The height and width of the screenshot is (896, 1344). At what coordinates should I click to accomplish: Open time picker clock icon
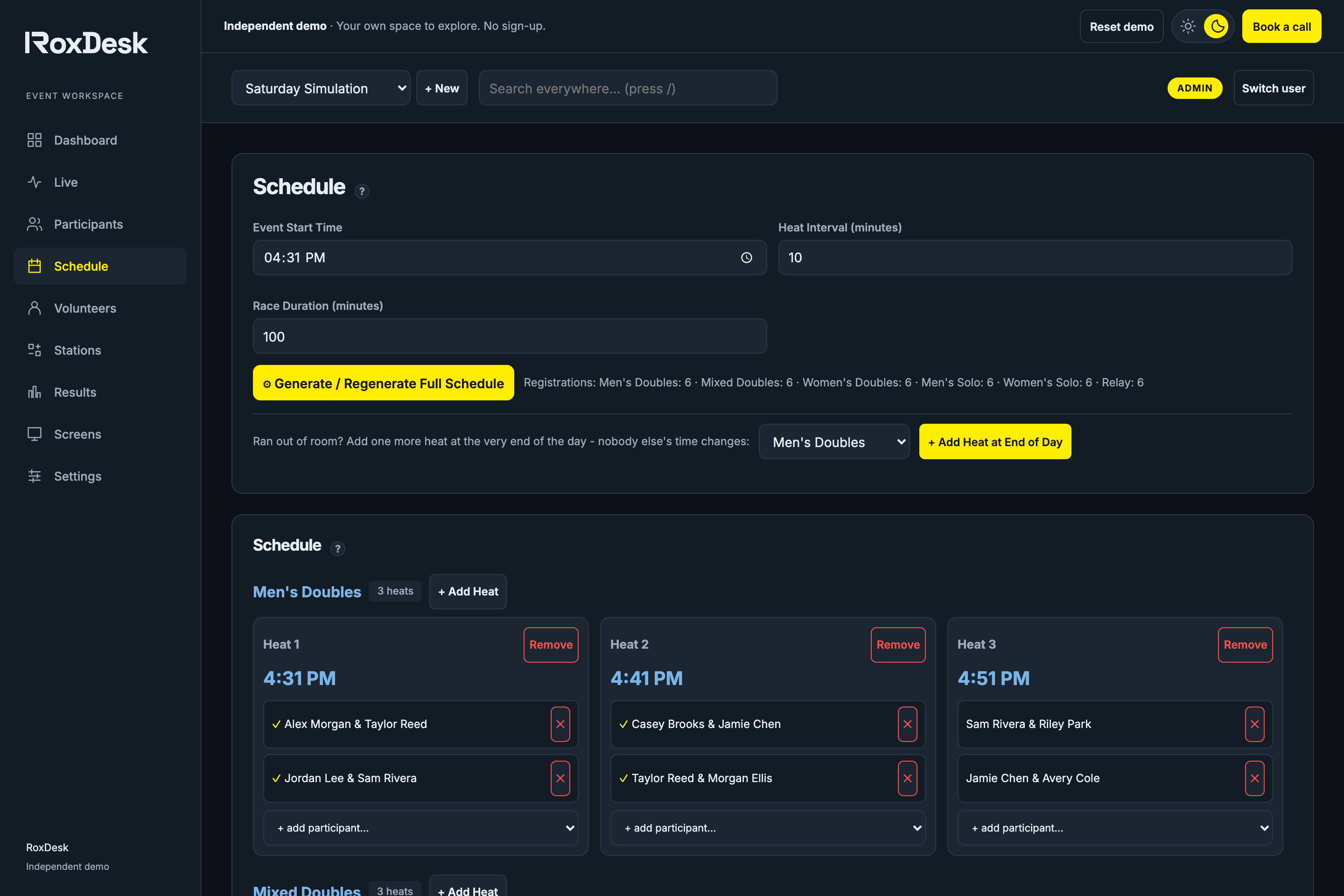tap(746, 258)
